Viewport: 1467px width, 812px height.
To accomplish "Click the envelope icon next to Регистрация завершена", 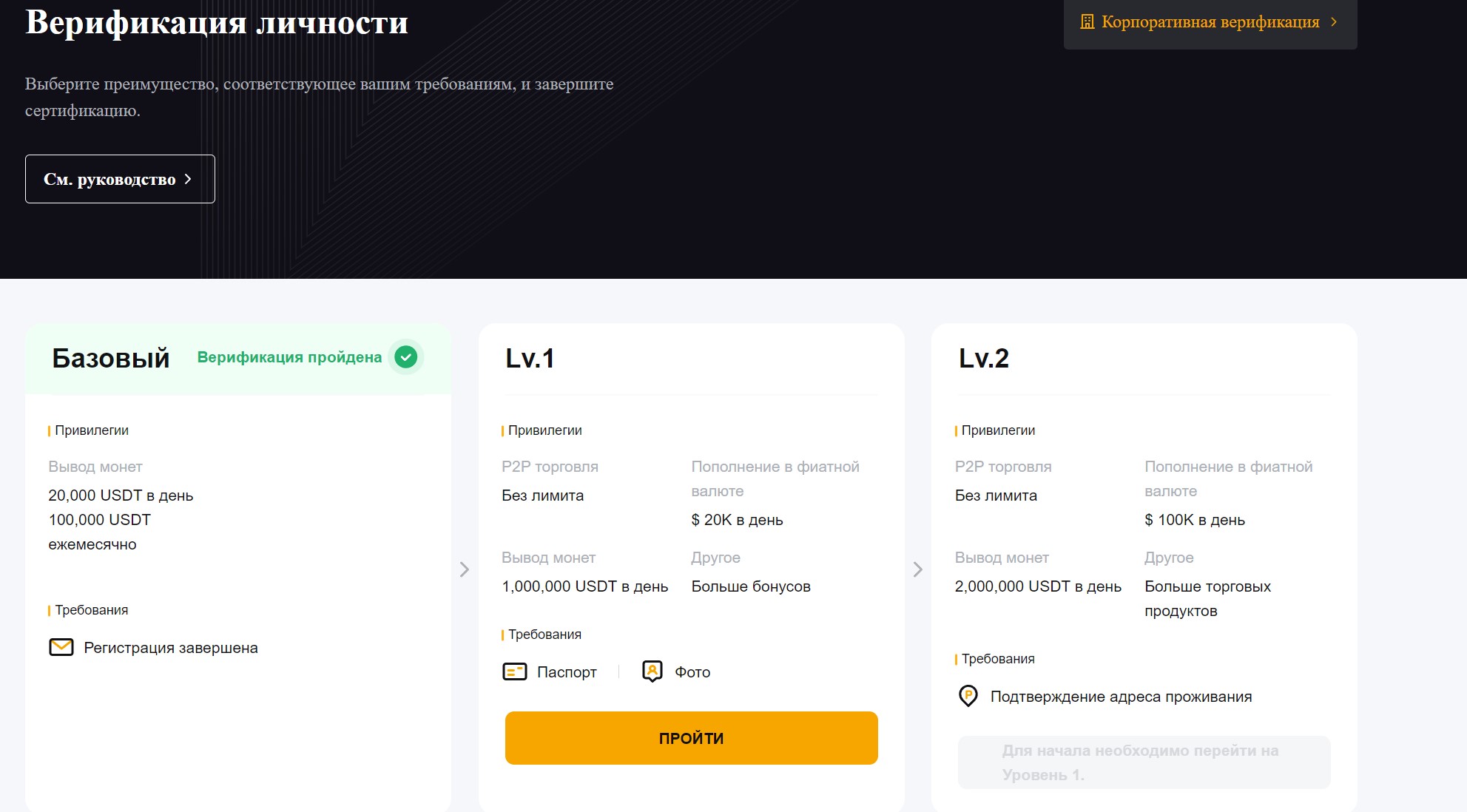I will coord(61,647).
